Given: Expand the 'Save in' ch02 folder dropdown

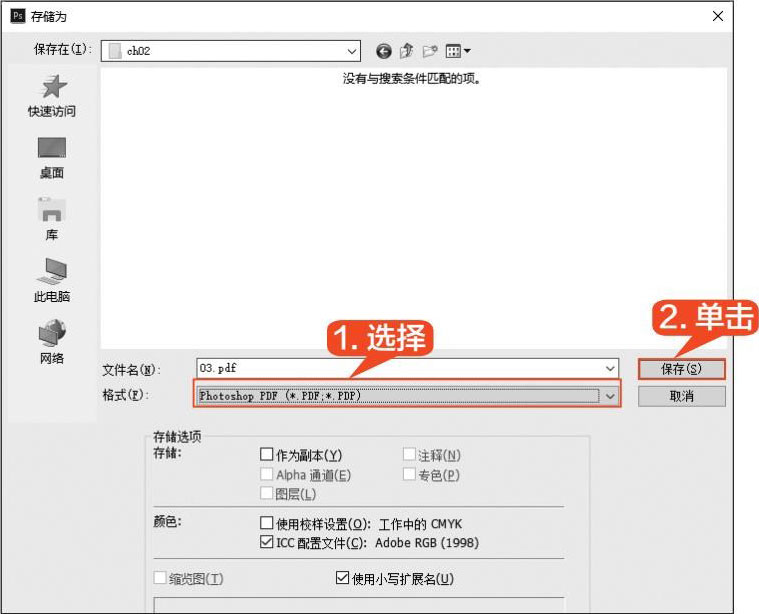Looking at the screenshot, I should click(352, 51).
